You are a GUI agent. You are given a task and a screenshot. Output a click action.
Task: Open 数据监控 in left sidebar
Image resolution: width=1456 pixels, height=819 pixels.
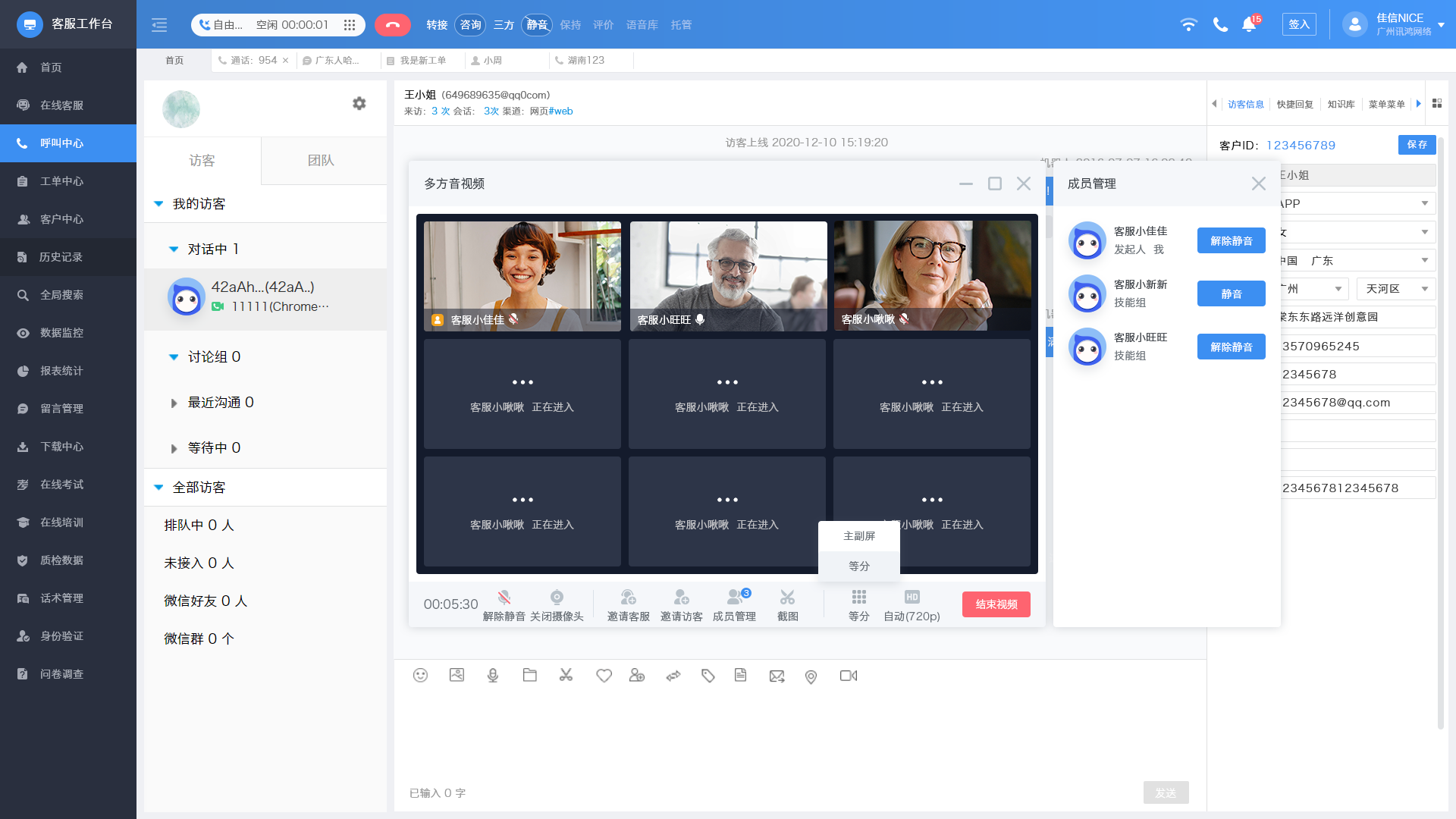(68, 333)
